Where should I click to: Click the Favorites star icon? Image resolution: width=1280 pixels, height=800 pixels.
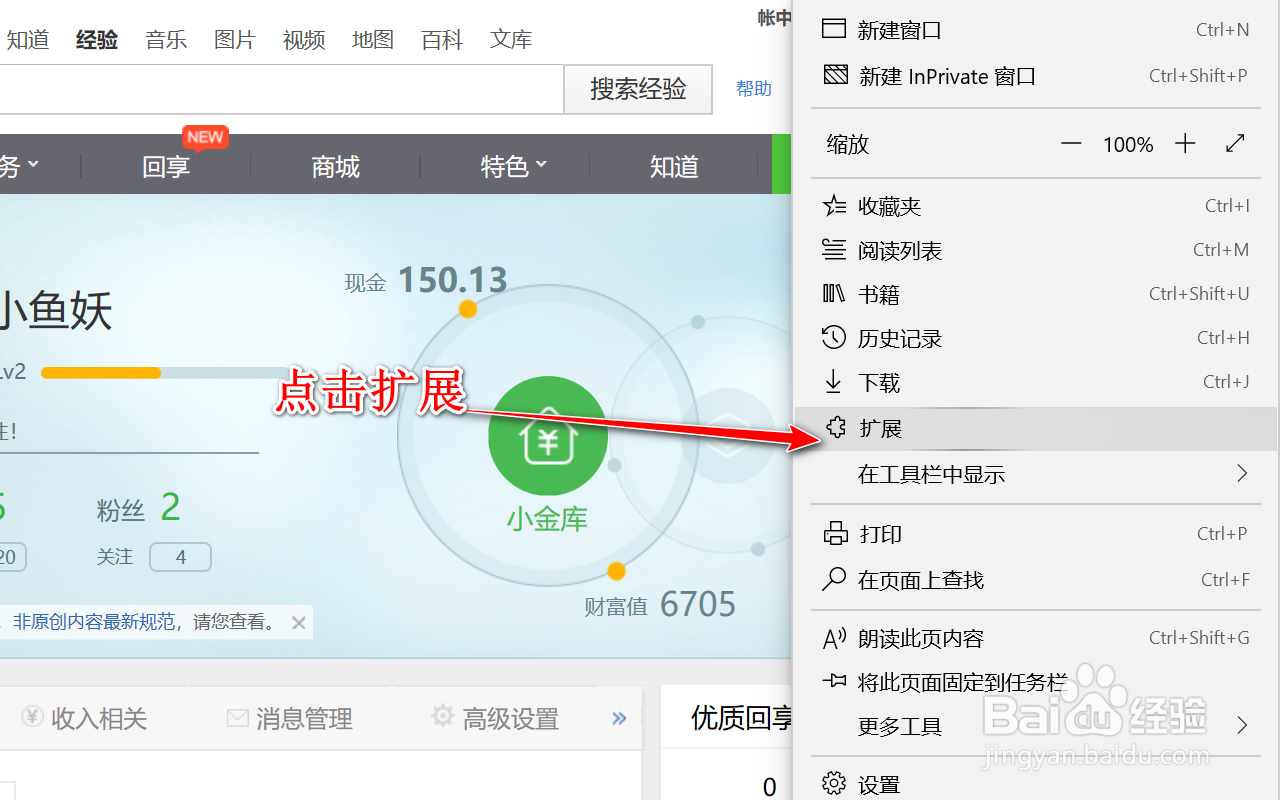(834, 206)
